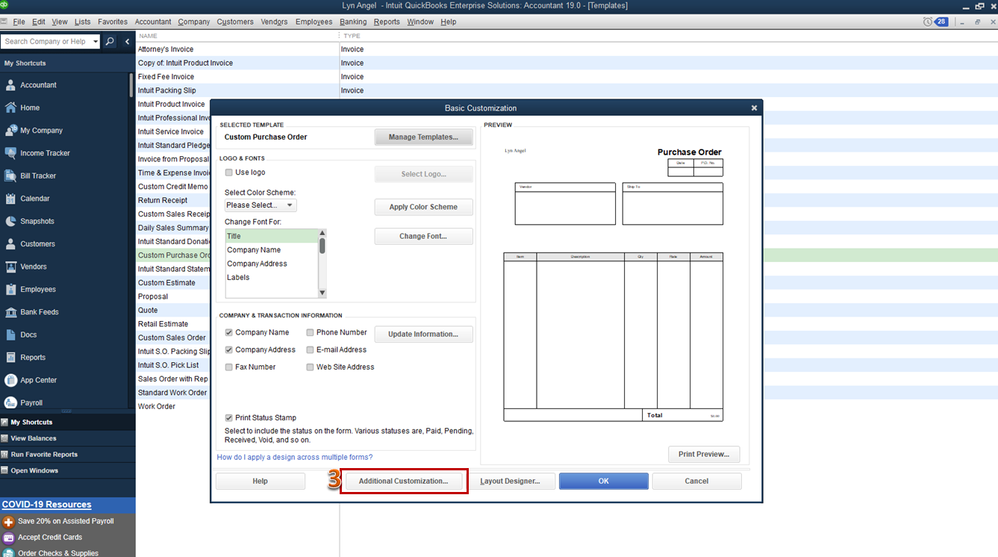
Task: Collapse the left shortcuts panel arrow
Action: [x=127, y=41]
